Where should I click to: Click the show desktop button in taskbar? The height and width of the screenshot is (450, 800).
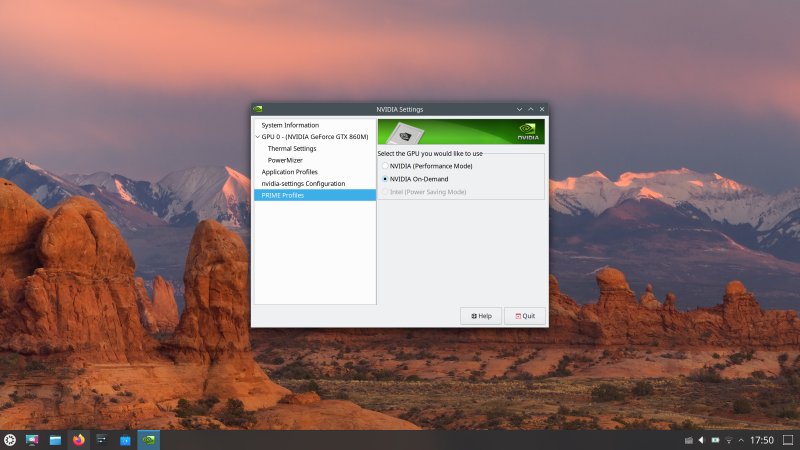point(788,440)
